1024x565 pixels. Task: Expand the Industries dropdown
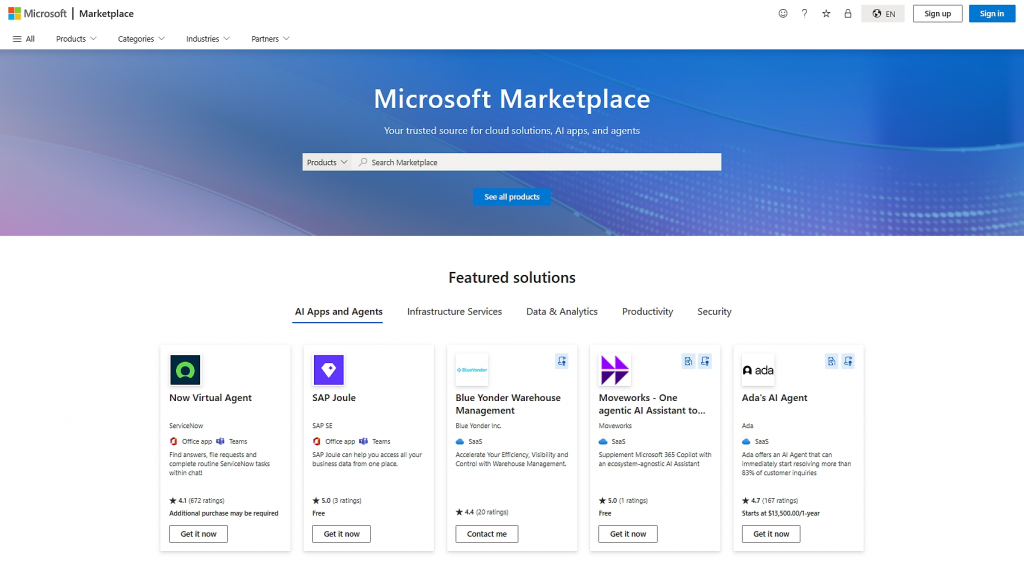click(x=208, y=39)
